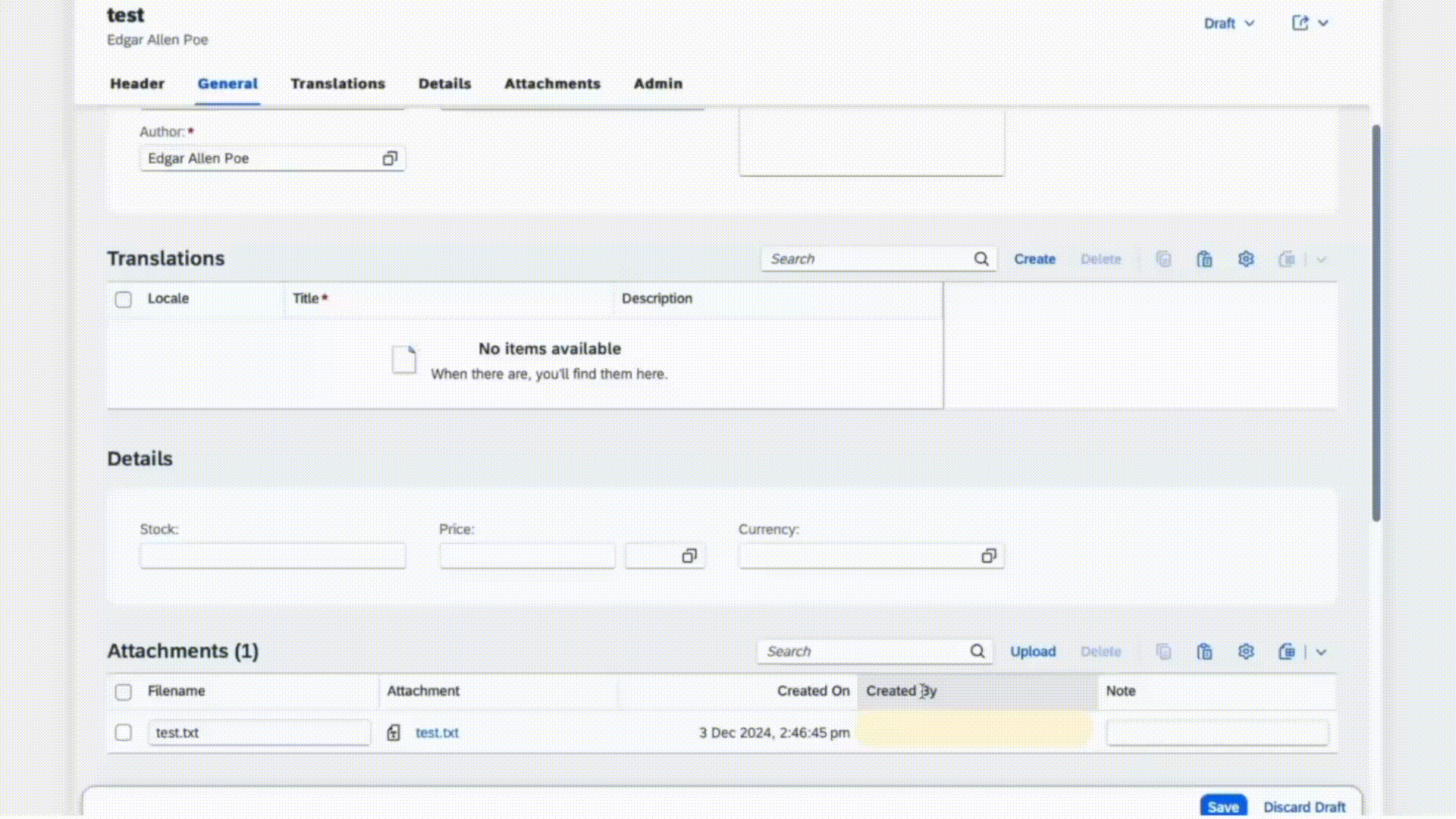Save the draft
The height and width of the screenshot is (819, 1456).
pos(1222,807)
